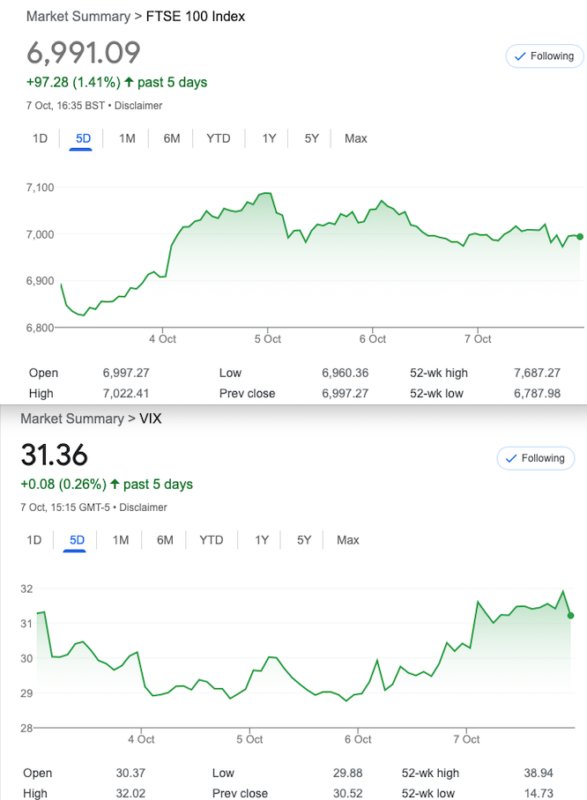Select 1M tab on FTSE 100 chart
This screenshot has height=800, width=587.
[x=127, y=139]
